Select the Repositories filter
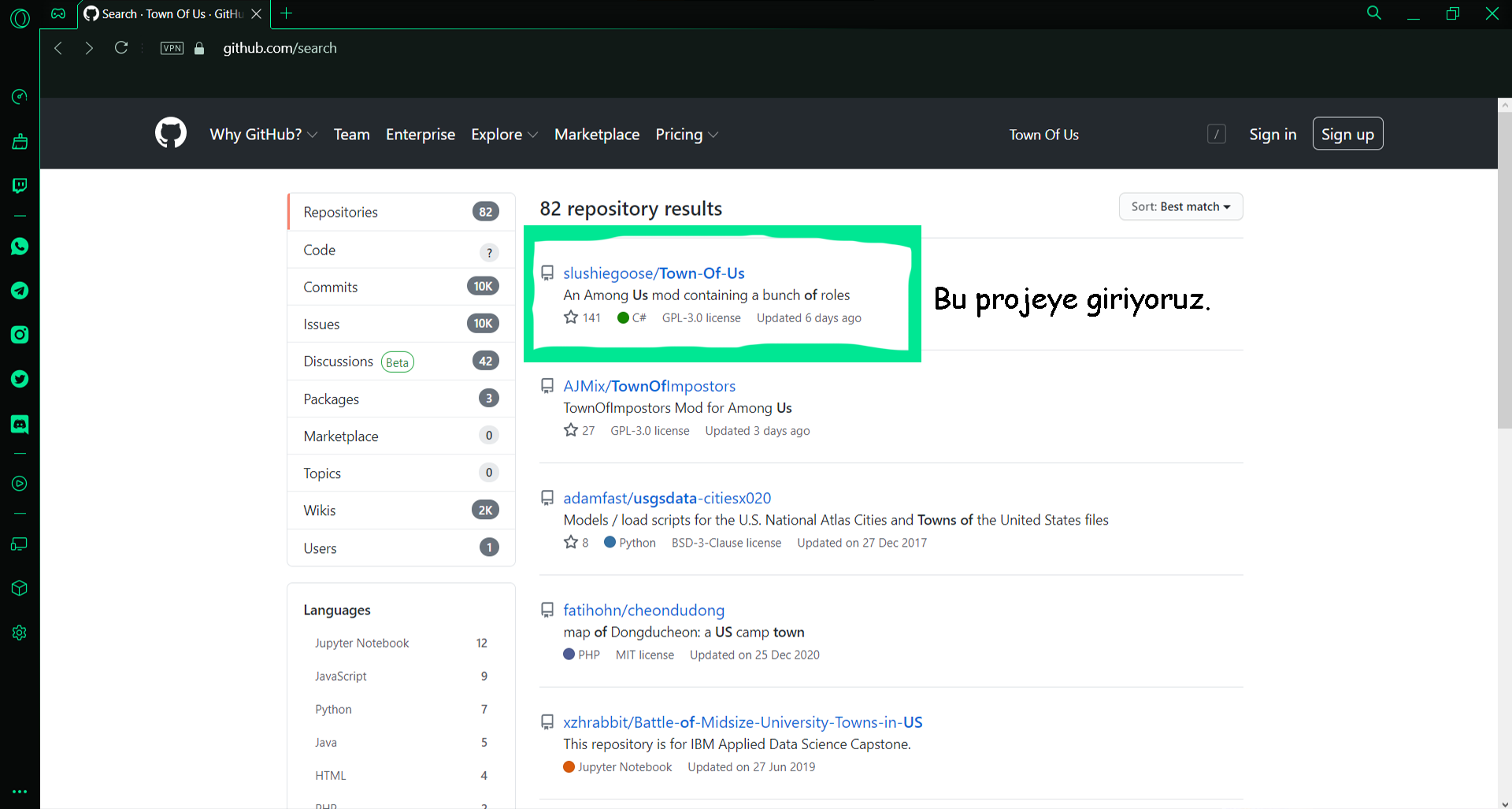Viewport: 1512px width, 809px height. [402, 212]
